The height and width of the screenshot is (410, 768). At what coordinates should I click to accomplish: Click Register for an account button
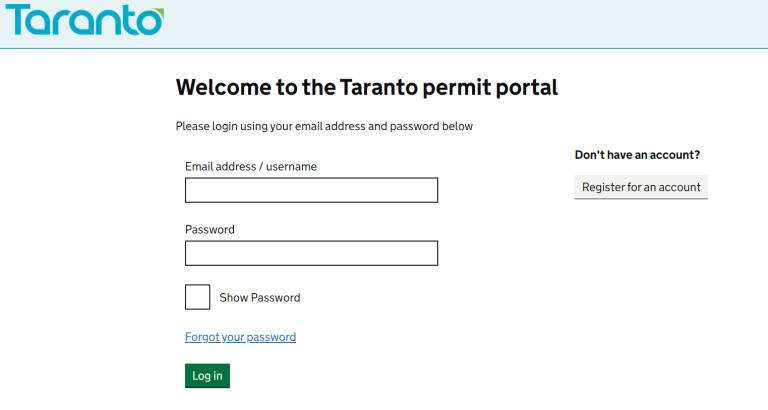coord(641,187)
